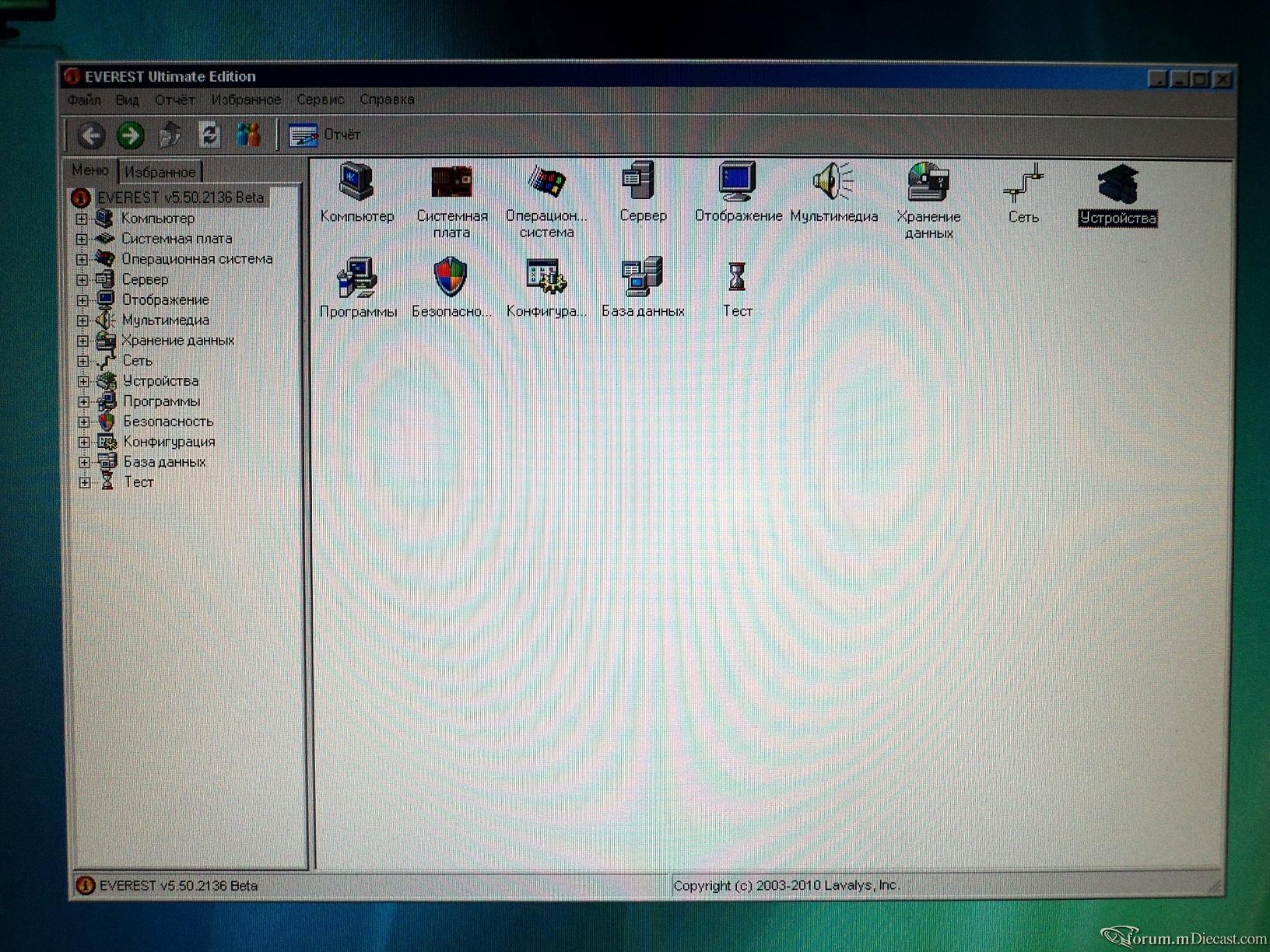Open the Файл menu

[84, 100]
